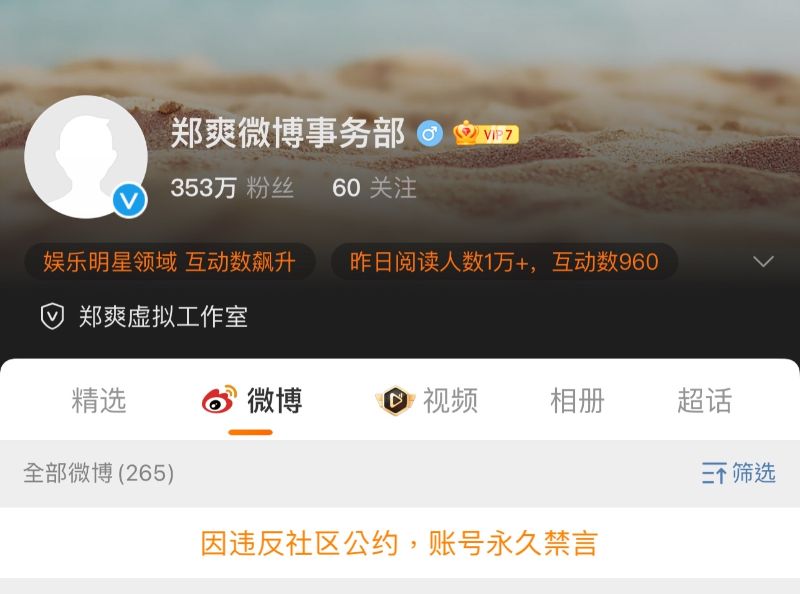Tap the 郑爽虚拟工作室 verification text
This screenshot has width=800, height=594.
tap(163, 316)
